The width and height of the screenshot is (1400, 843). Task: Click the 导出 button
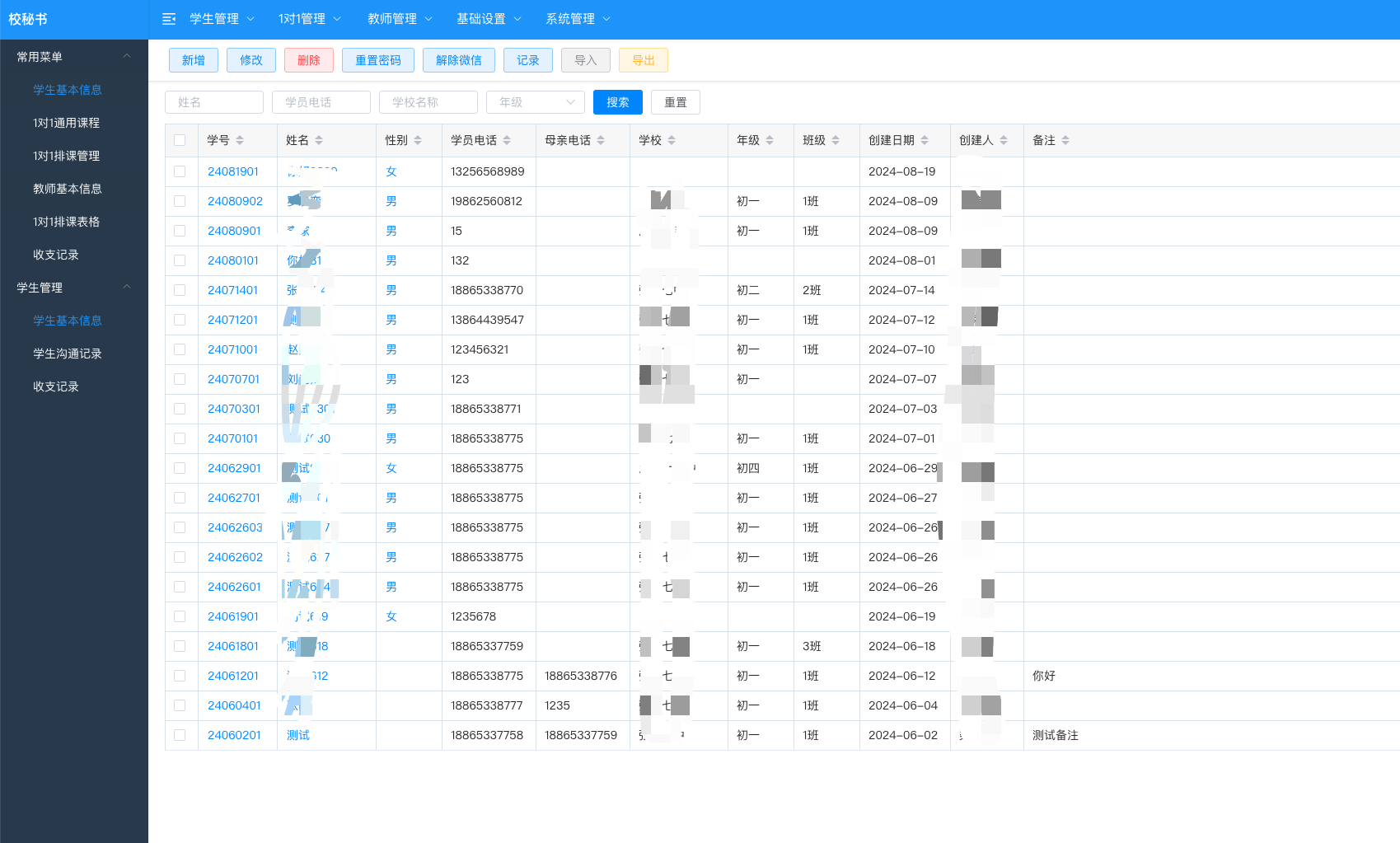pos(644,60)
